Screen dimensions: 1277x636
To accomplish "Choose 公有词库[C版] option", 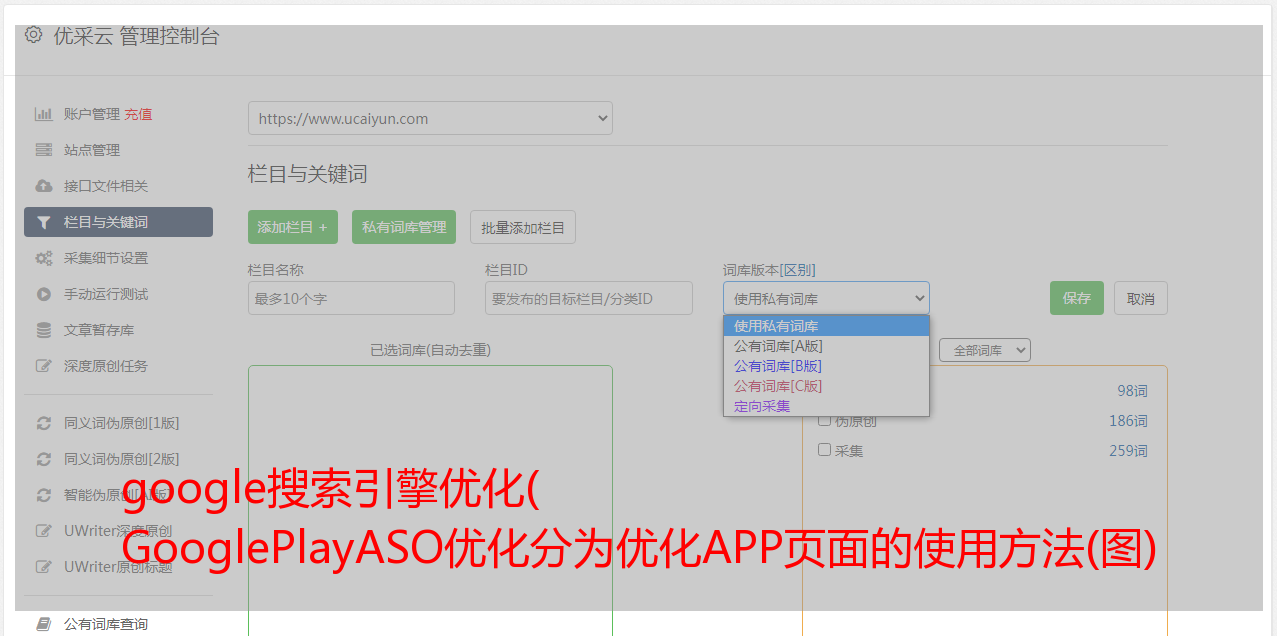I will [826, 386].
